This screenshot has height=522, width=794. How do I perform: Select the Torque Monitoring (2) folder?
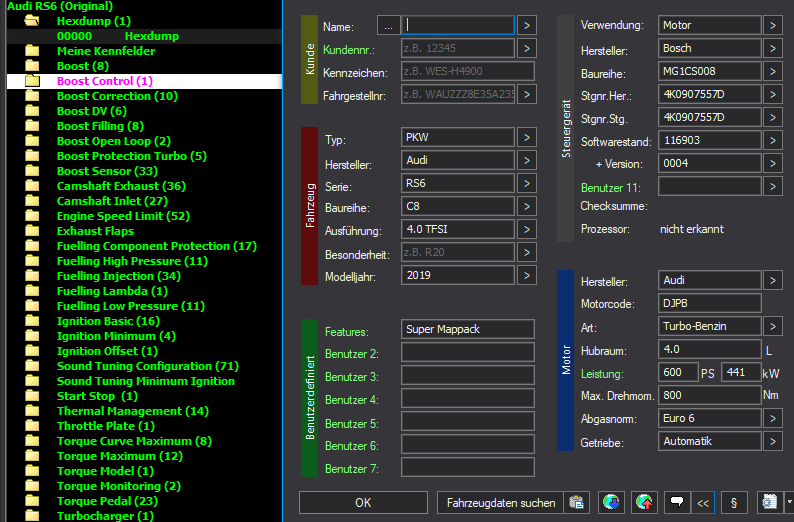[x=118, y=486]
